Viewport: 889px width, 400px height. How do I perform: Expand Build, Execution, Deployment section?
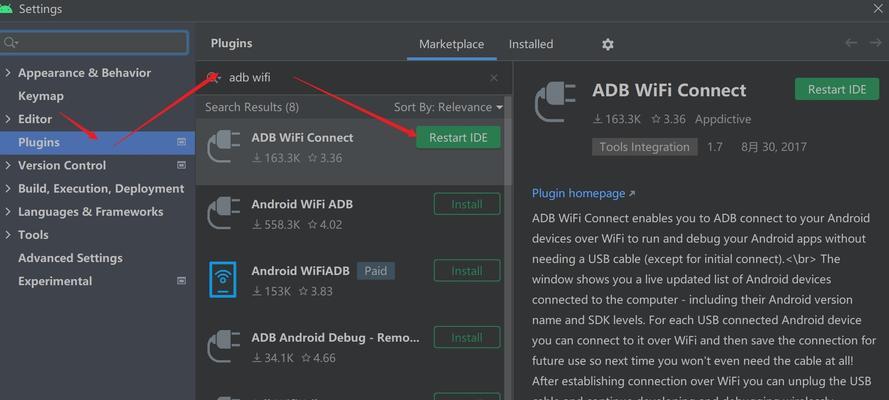tap(7, 189)
